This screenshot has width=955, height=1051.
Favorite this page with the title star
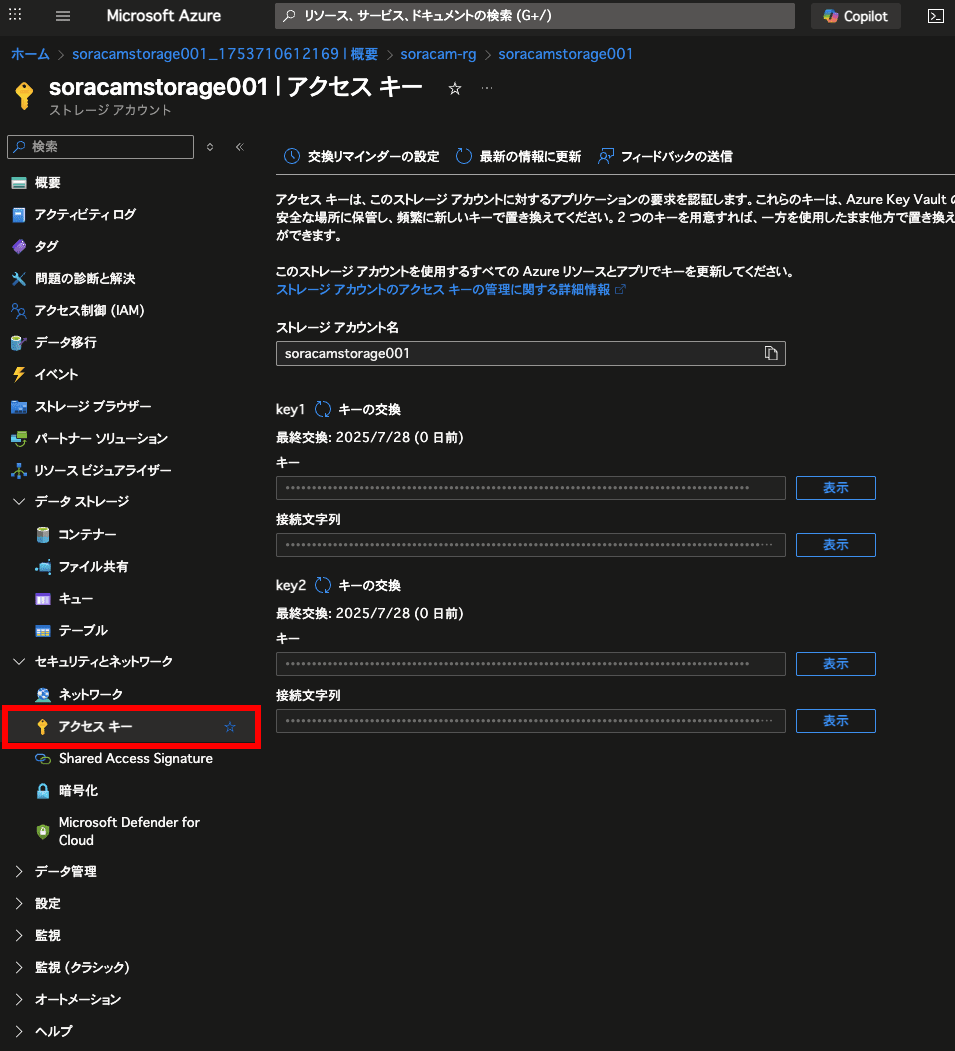(455, 88)
